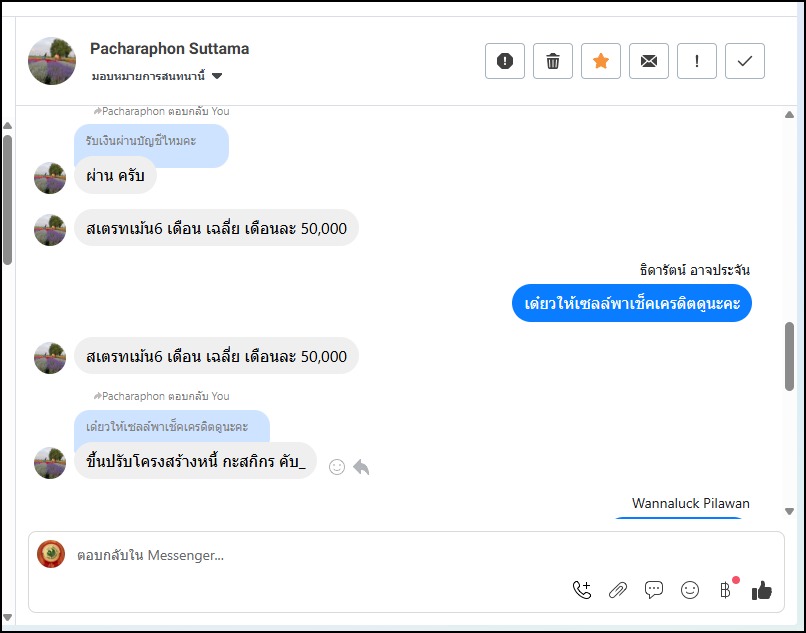This screenshot has height=633, width=806.
Task: Open the emoji picker in reply box
Action: pyautogui.click(x=690, y=590)
